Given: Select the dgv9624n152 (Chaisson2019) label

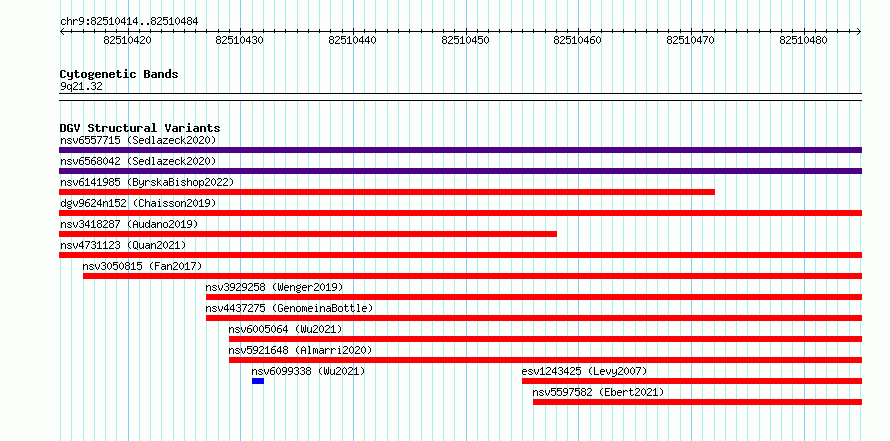Looking at the screenshot, I should [x=138, y=203].
